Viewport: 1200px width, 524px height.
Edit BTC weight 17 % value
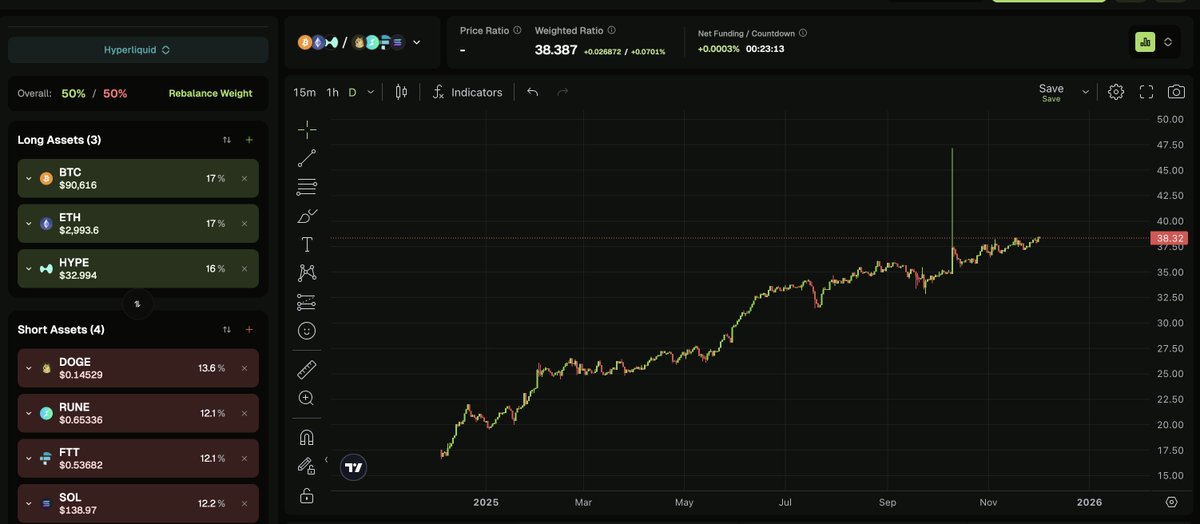[215, 178]
